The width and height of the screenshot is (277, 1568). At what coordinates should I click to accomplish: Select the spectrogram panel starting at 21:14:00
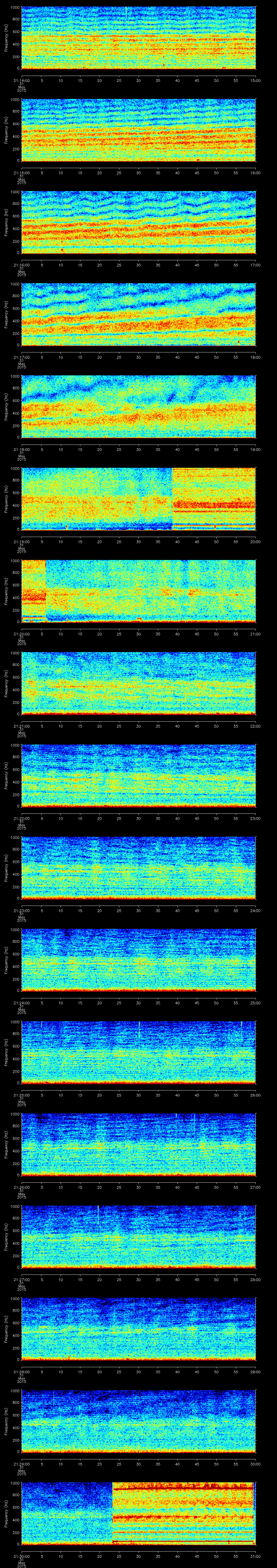point(138,38)
